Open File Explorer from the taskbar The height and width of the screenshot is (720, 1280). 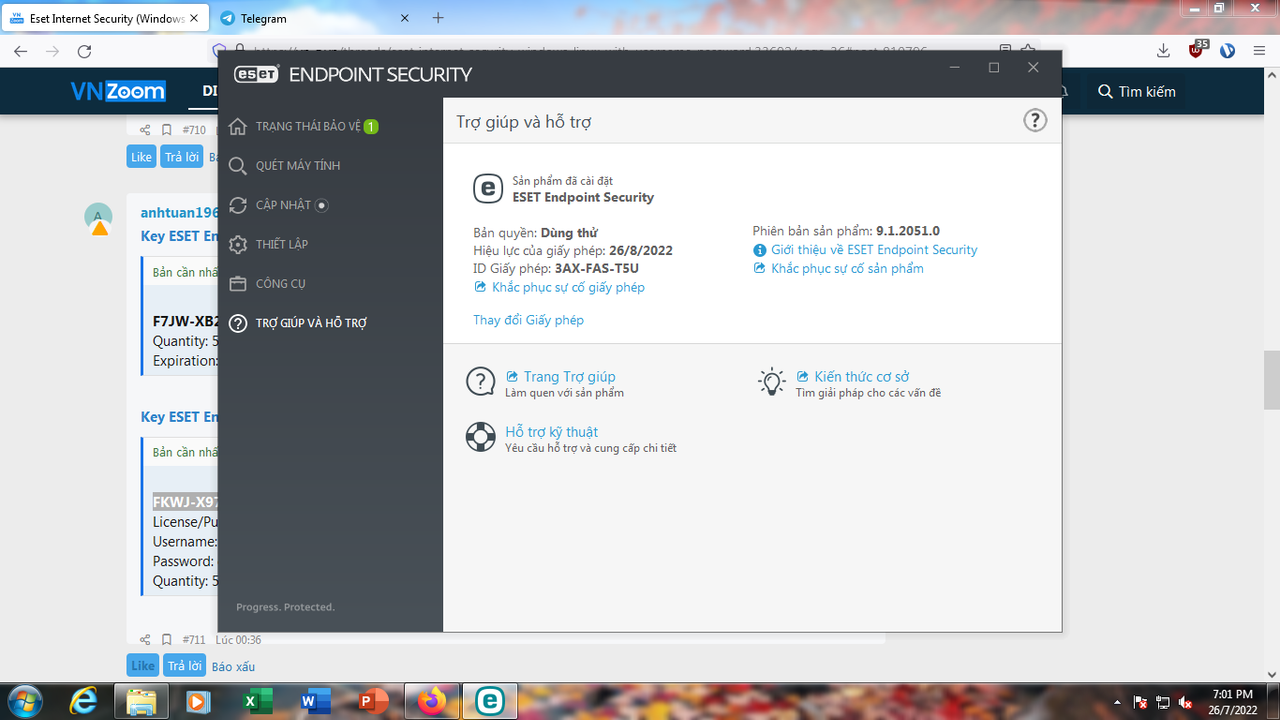(x=141, y=701)
